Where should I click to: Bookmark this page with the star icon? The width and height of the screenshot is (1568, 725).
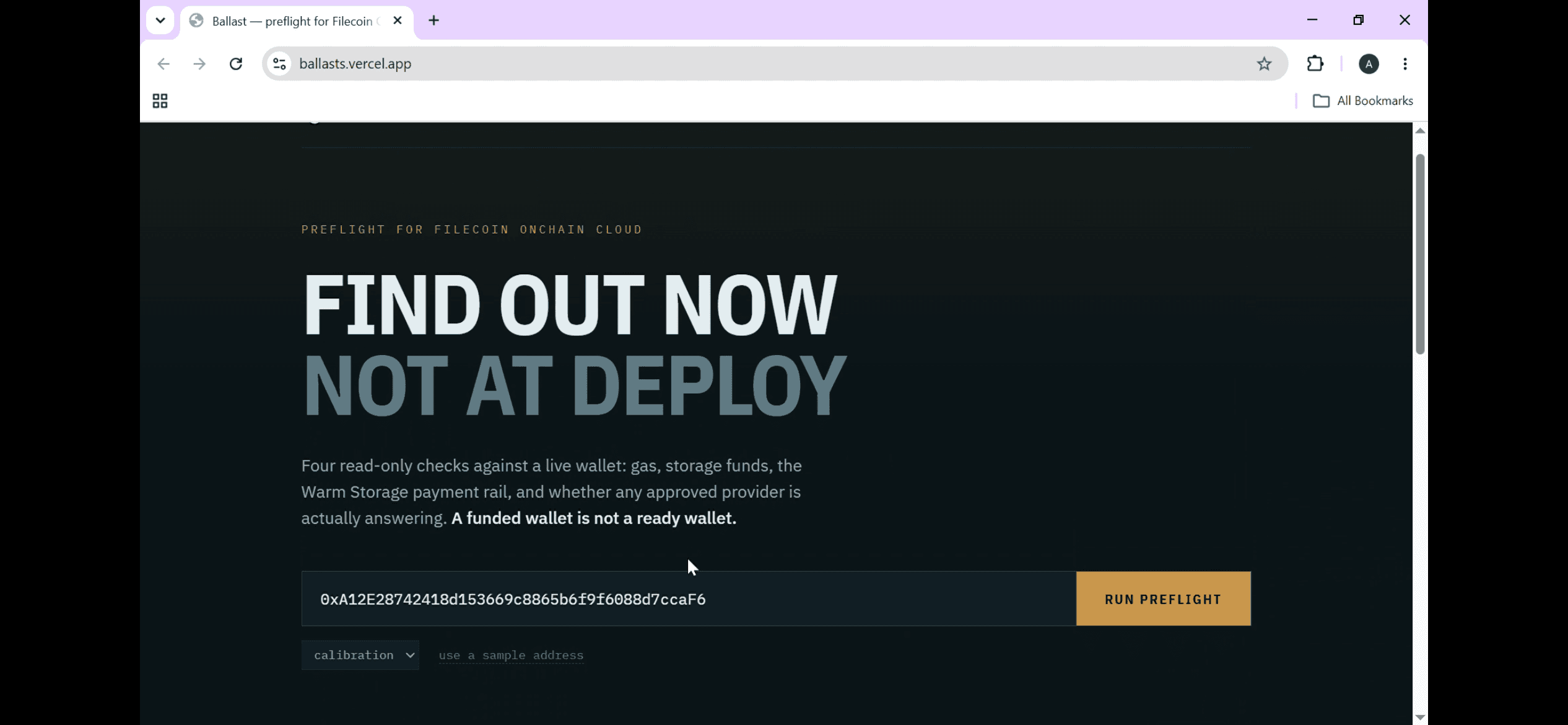pyautogui.click(x=1264, y=64)
